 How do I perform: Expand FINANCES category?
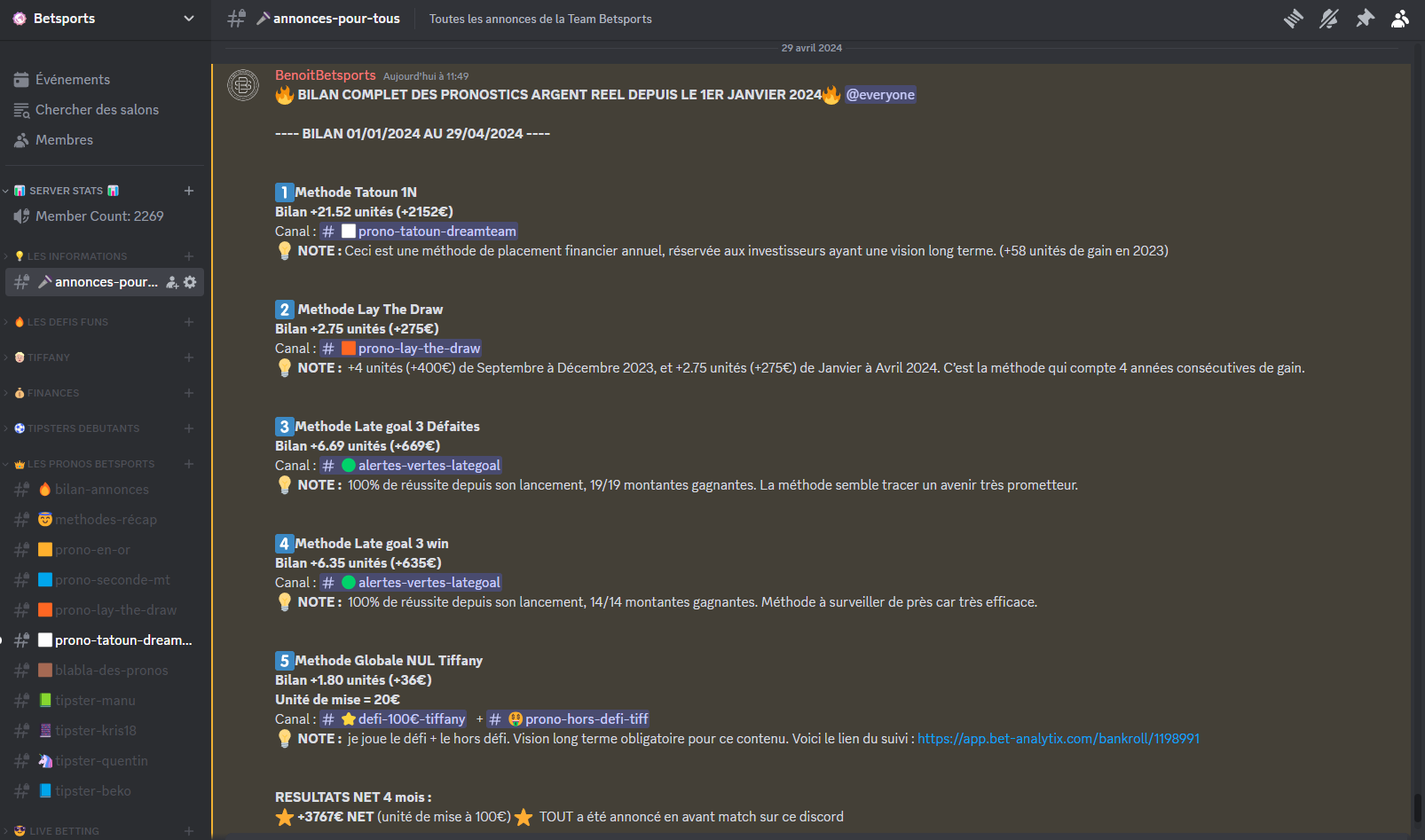pyautogui.click(x=46, y=393)
